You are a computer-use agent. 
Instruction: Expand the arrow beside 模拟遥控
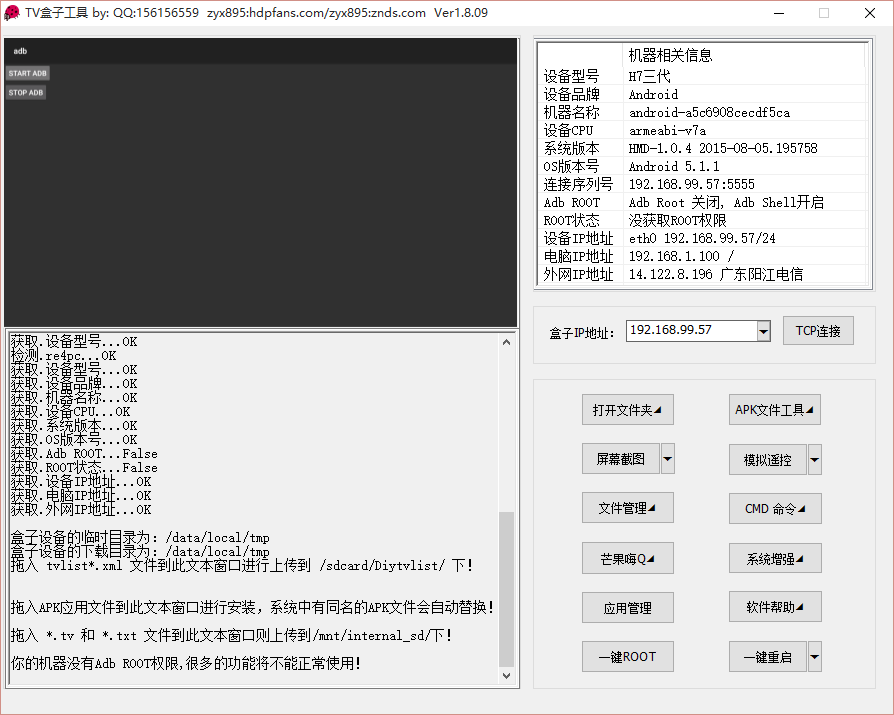click(815, 460)
